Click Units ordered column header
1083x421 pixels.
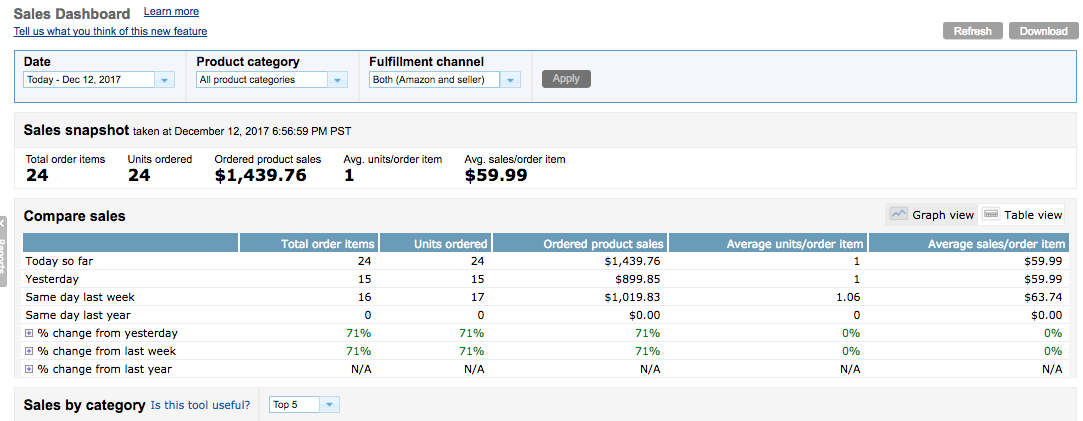pyautogui.click(x=436, y=244)
